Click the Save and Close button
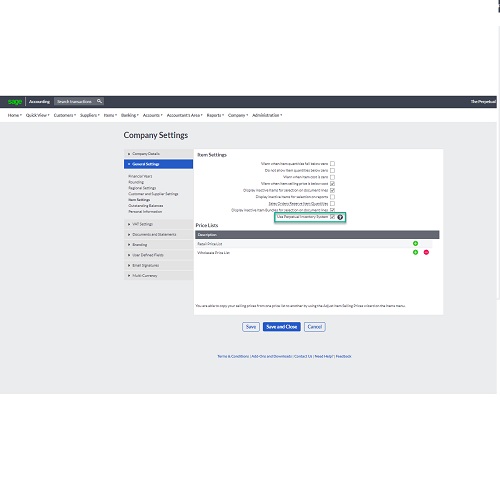500x500 pixels. pos(282,327)
